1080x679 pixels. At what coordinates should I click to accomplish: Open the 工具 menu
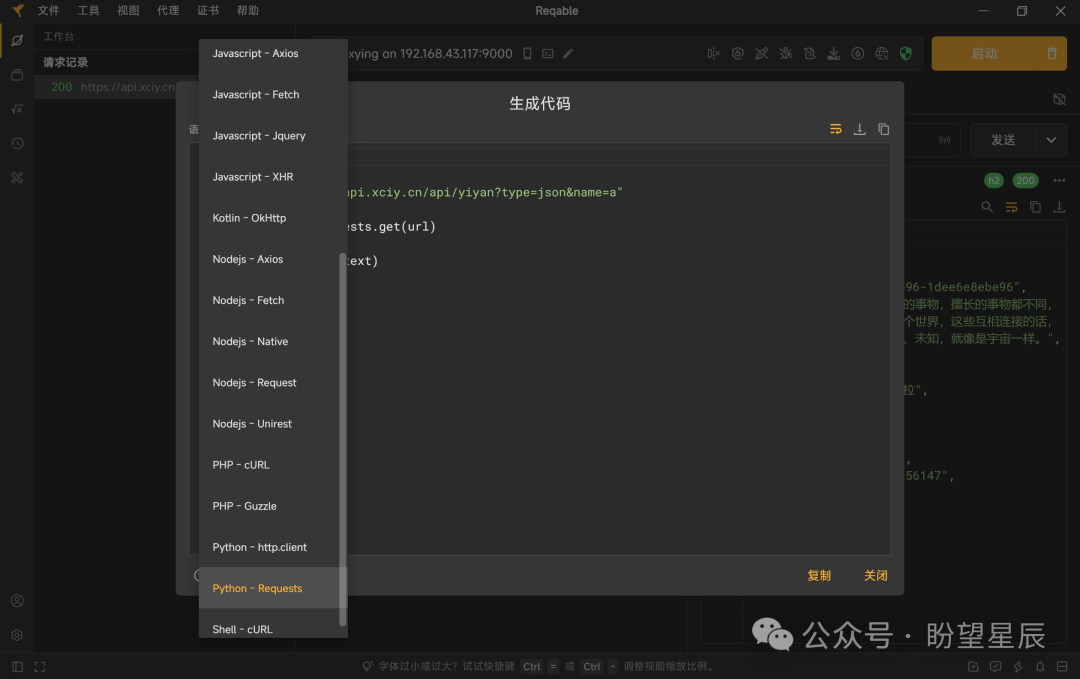[x=88, y=10]
